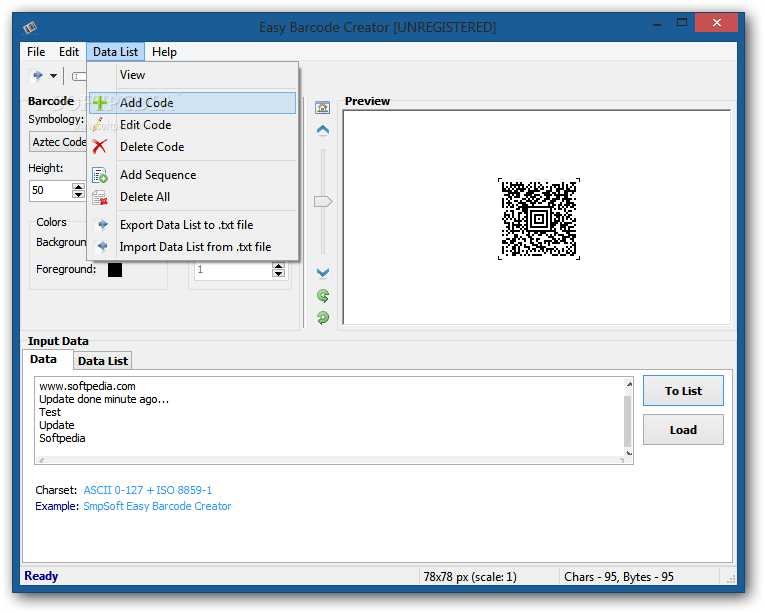This screenshot has width=765, height=613.
Task: Open the Help menu
Action: point(164,52)
